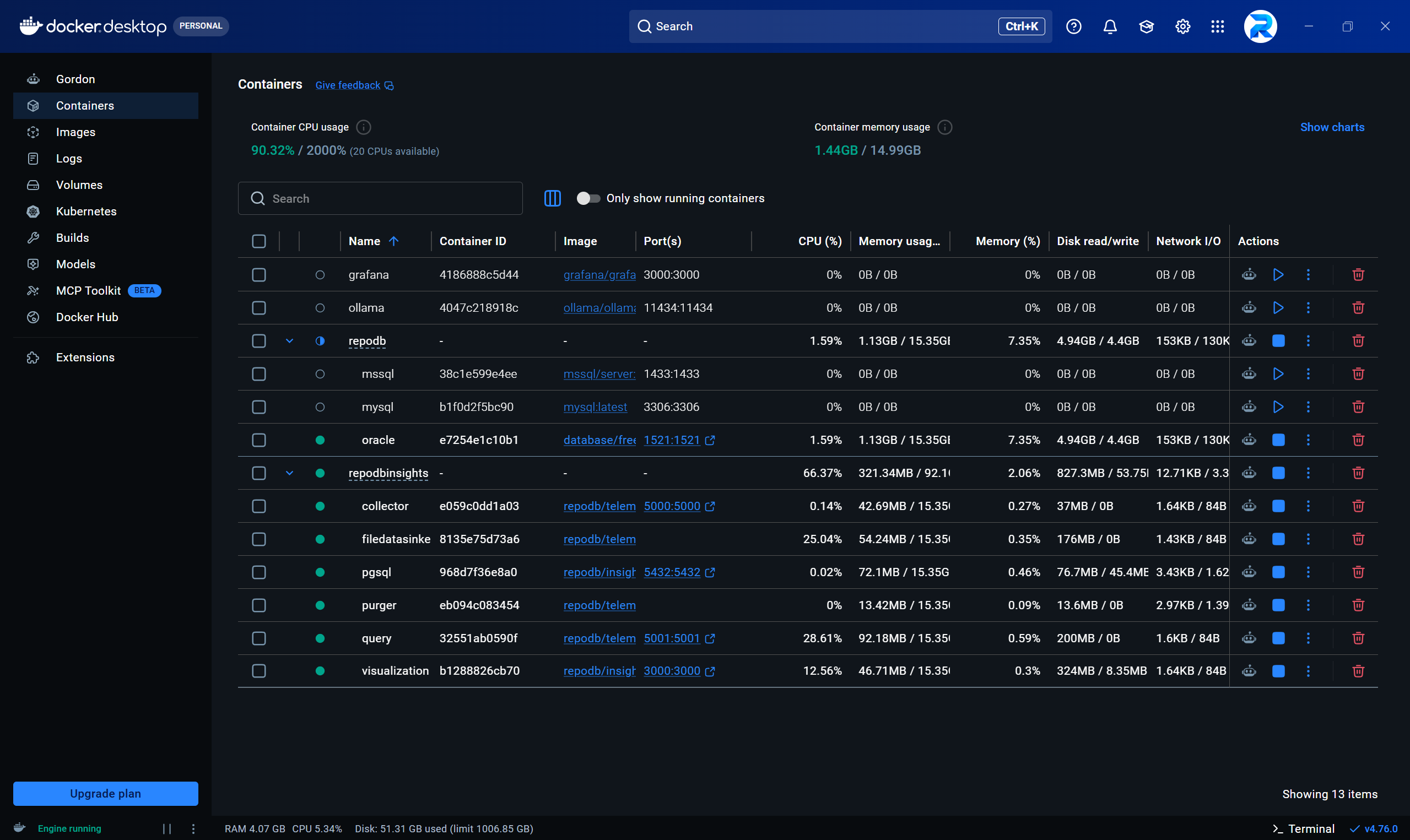Image resolution: width=1410 pixels, height=840 pixels.
Task: Pause the Docker engine
Action: click(x=166, y=828)
